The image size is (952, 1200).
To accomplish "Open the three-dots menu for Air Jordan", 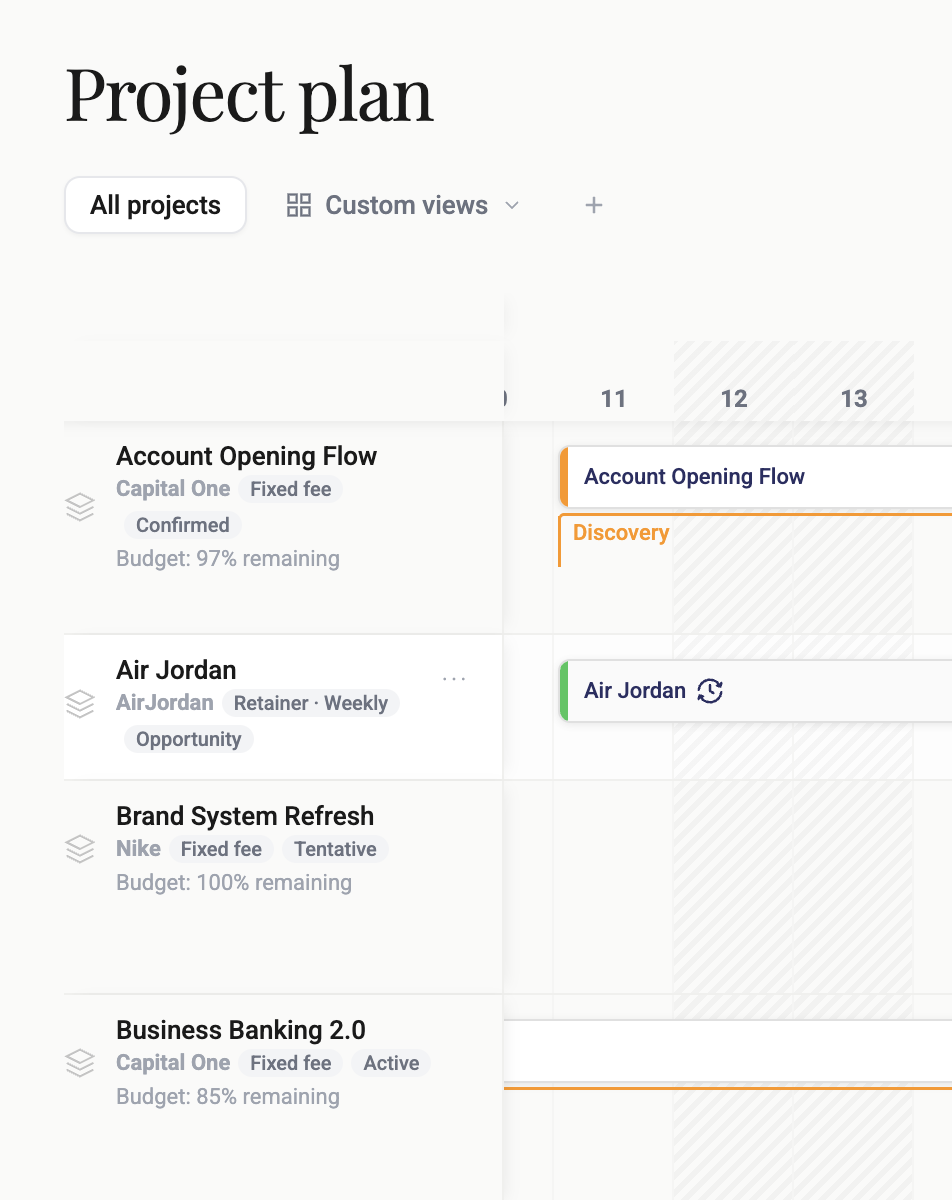I will (x=454, y=679).
